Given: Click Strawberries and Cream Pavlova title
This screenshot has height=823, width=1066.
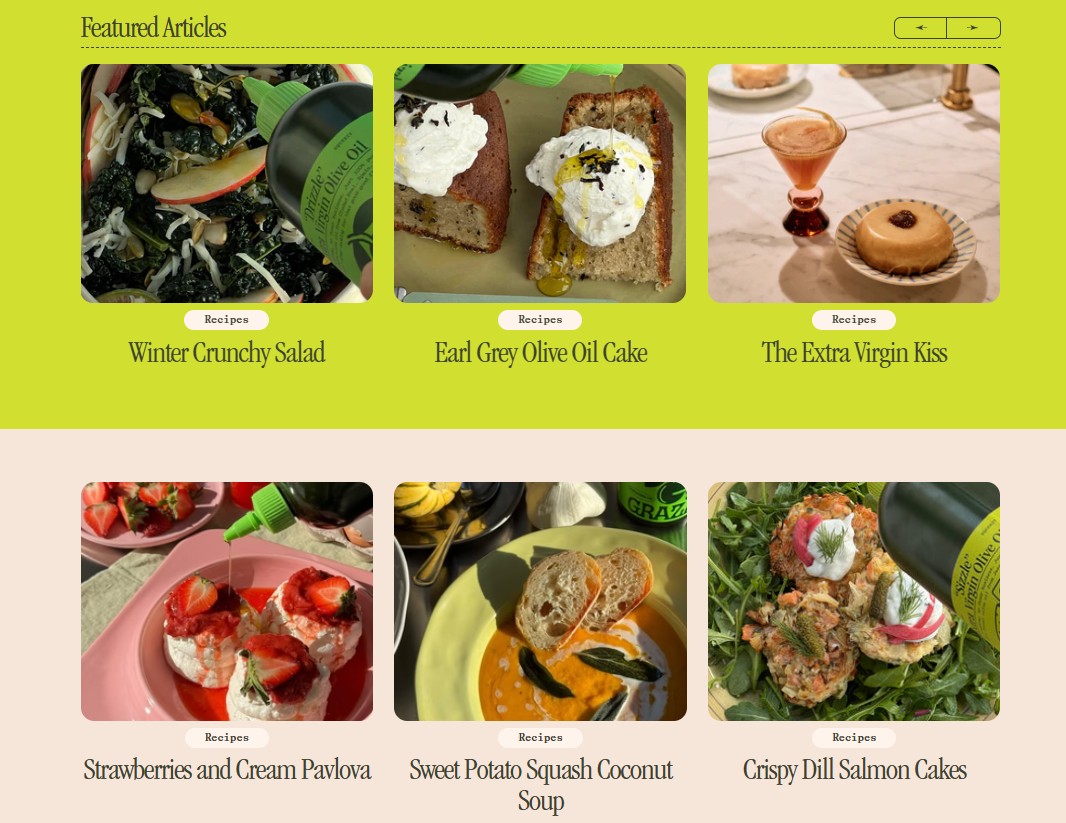Looking at the screenshot, I should click(227, 770).
